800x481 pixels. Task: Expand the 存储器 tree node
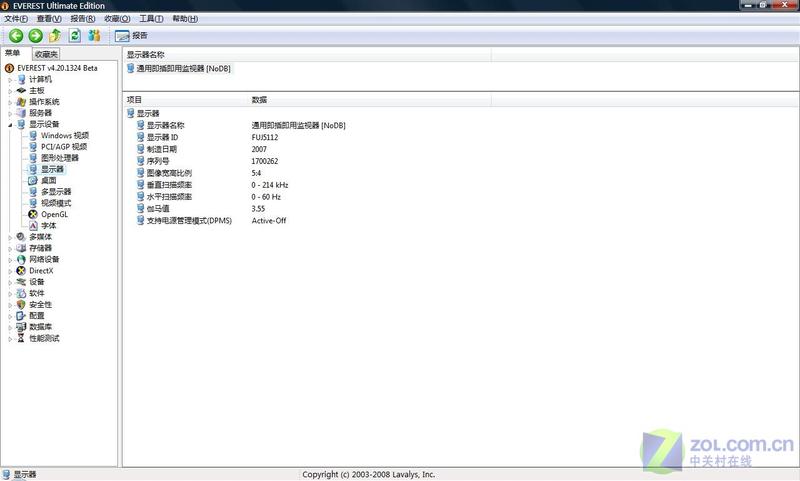pos(10,248)
